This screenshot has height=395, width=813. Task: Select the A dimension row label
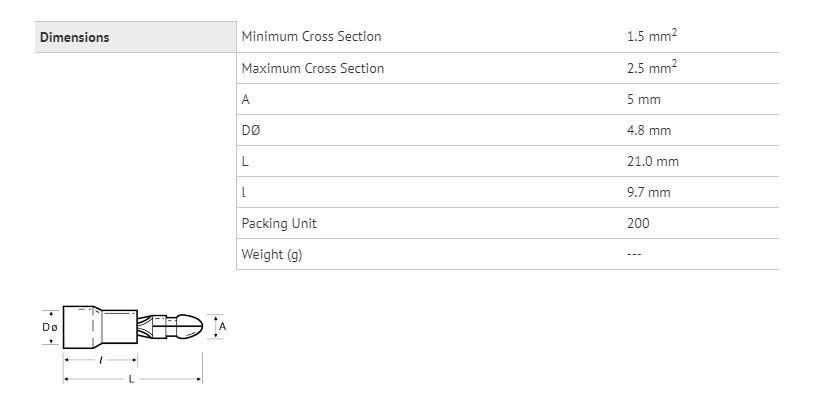246,100
